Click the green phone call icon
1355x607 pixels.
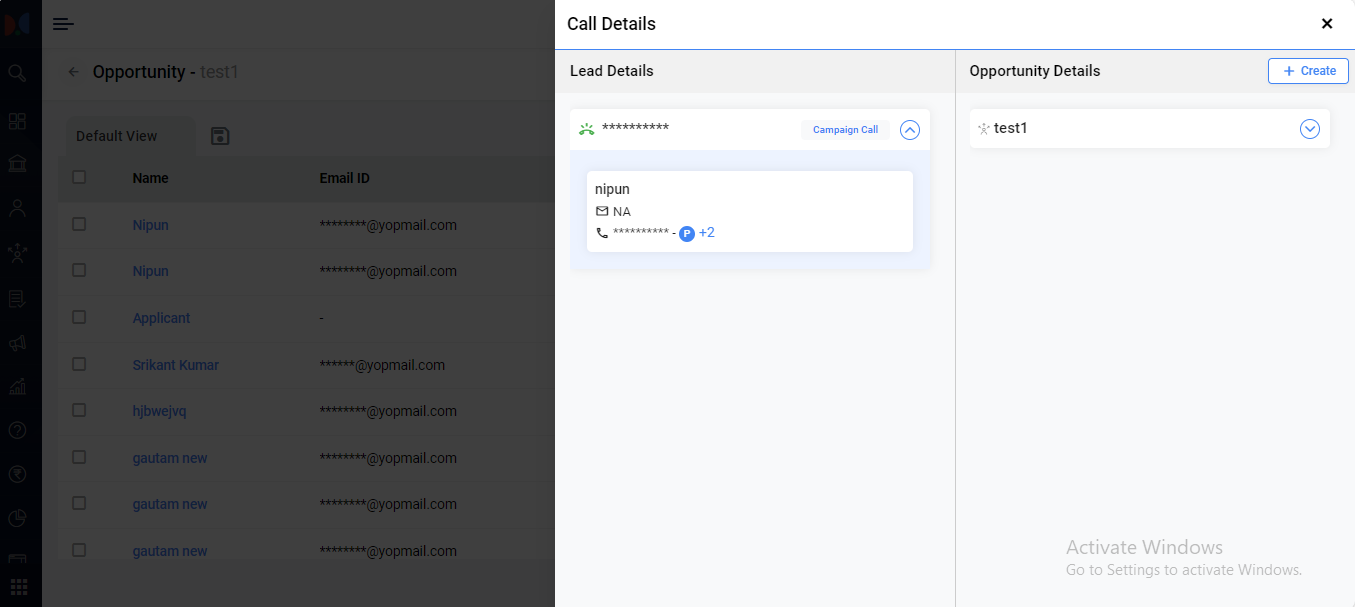(586, 129)
